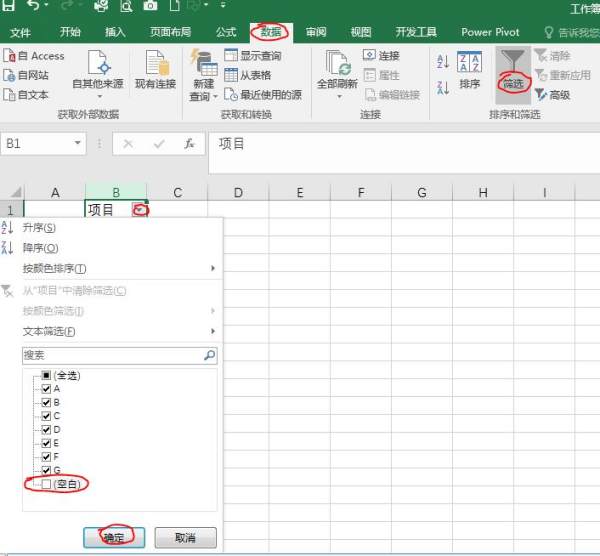The height and width of the screenshot is (556, 600).
Task: Toggle the (全选) select all checkbox
Action: [46, 375]
